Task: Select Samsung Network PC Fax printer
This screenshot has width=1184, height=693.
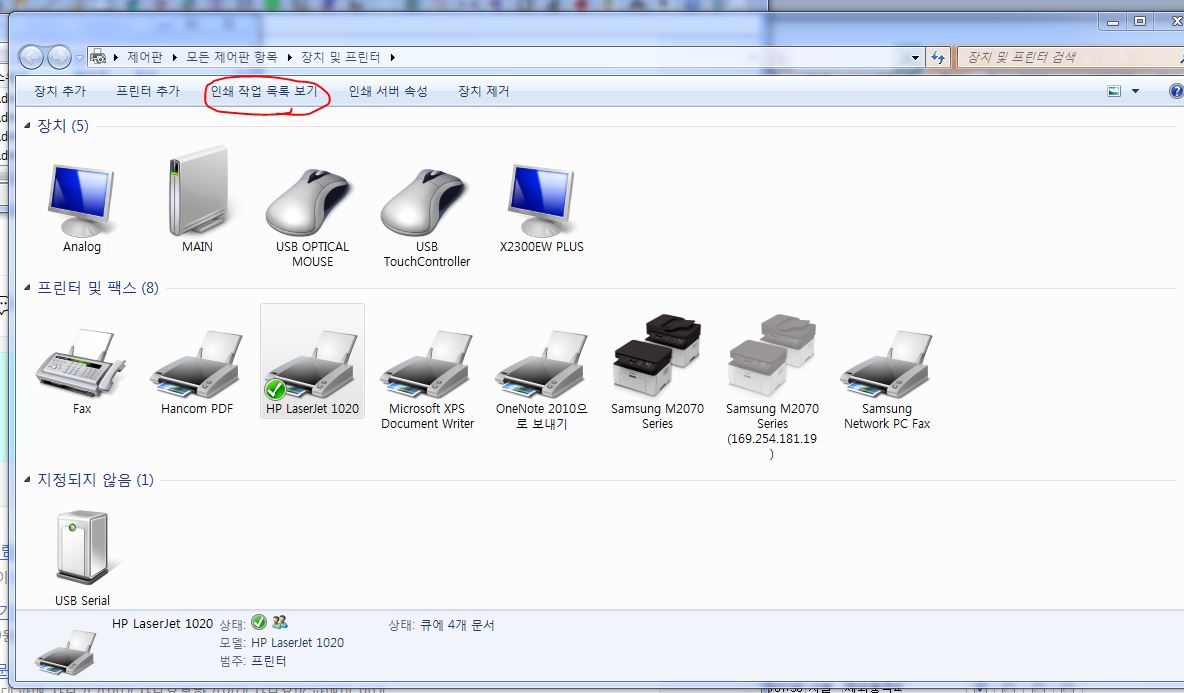Action: pyautogui.click(x=886, y=365)
